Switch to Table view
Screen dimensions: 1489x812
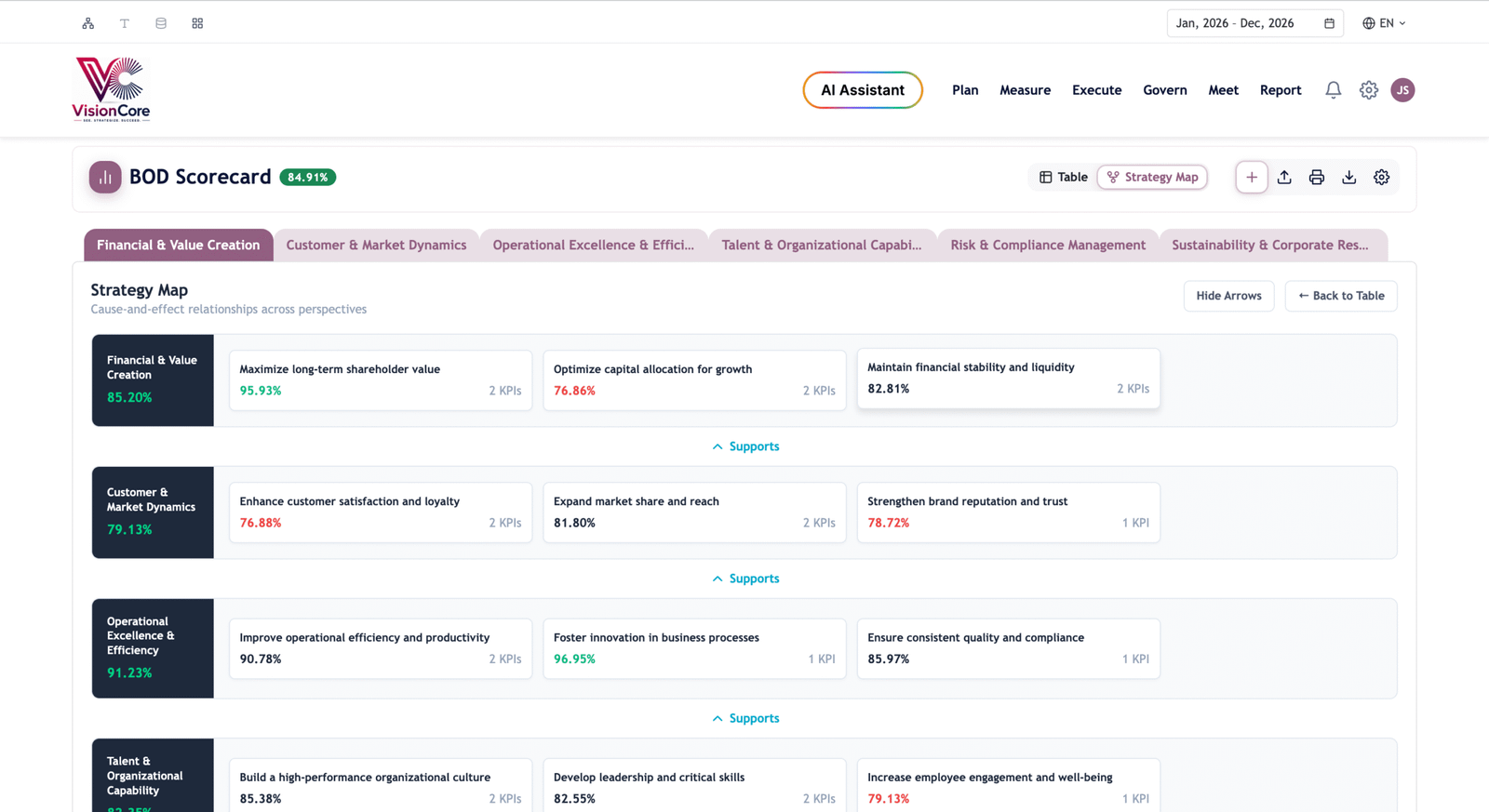pos(1064,177)
